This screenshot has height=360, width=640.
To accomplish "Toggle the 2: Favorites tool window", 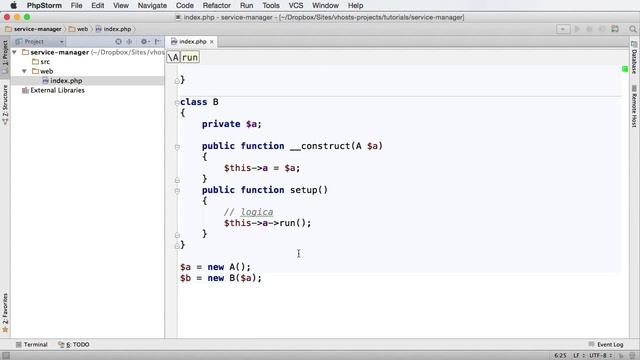I will [x=5, y=312].
